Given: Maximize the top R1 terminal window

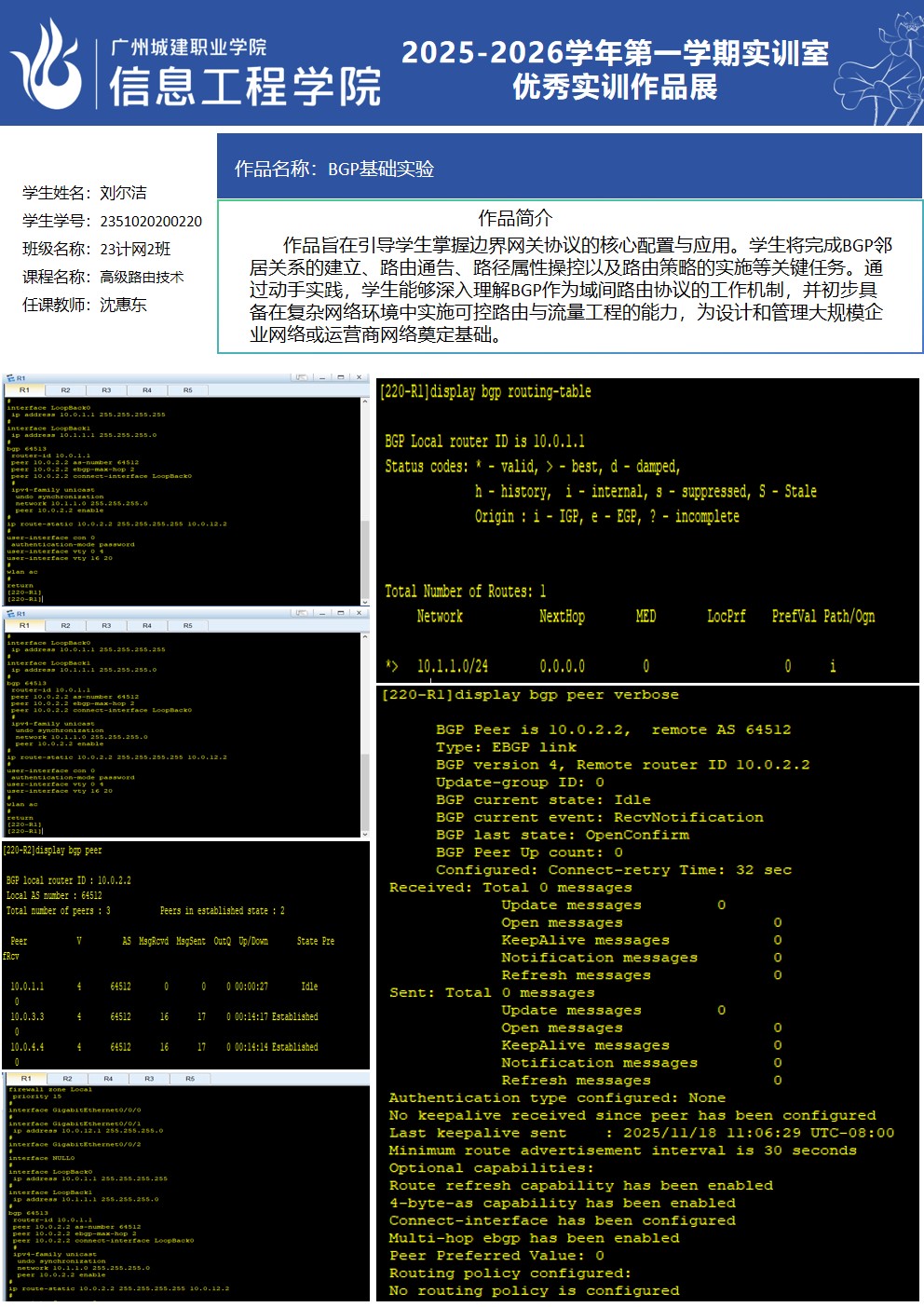Looking at the screenshot, I should tap(341, 377).
